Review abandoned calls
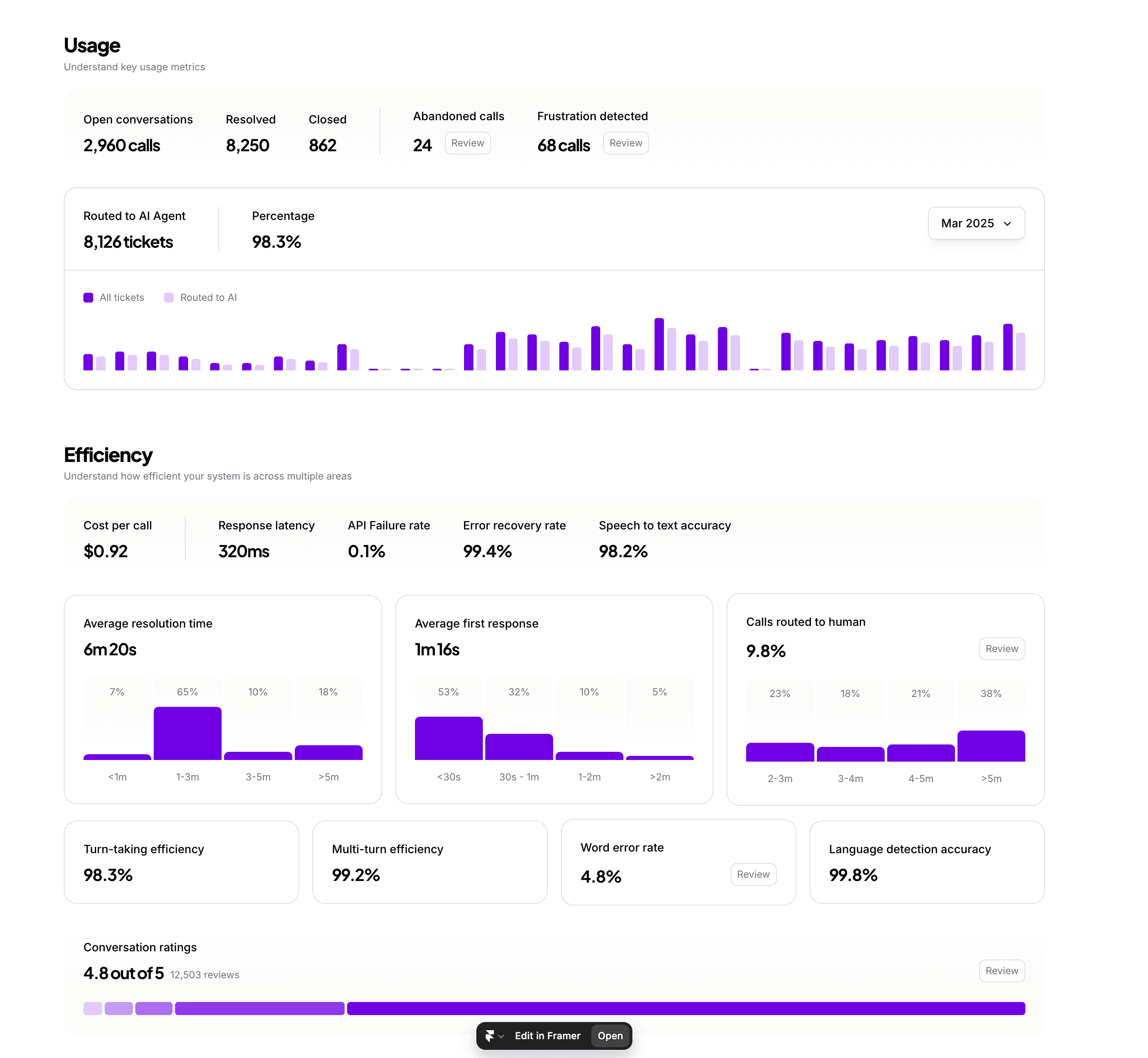Screen dimensions: 1148x1058 click(x=467, y=143)
